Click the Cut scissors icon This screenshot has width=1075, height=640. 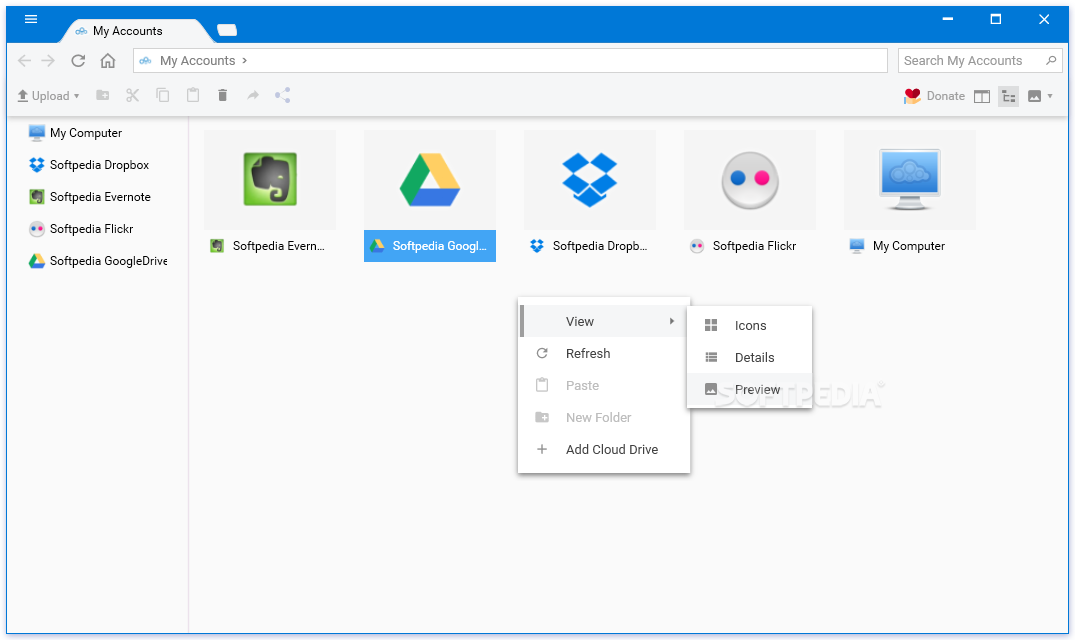(x=132, y=95)
